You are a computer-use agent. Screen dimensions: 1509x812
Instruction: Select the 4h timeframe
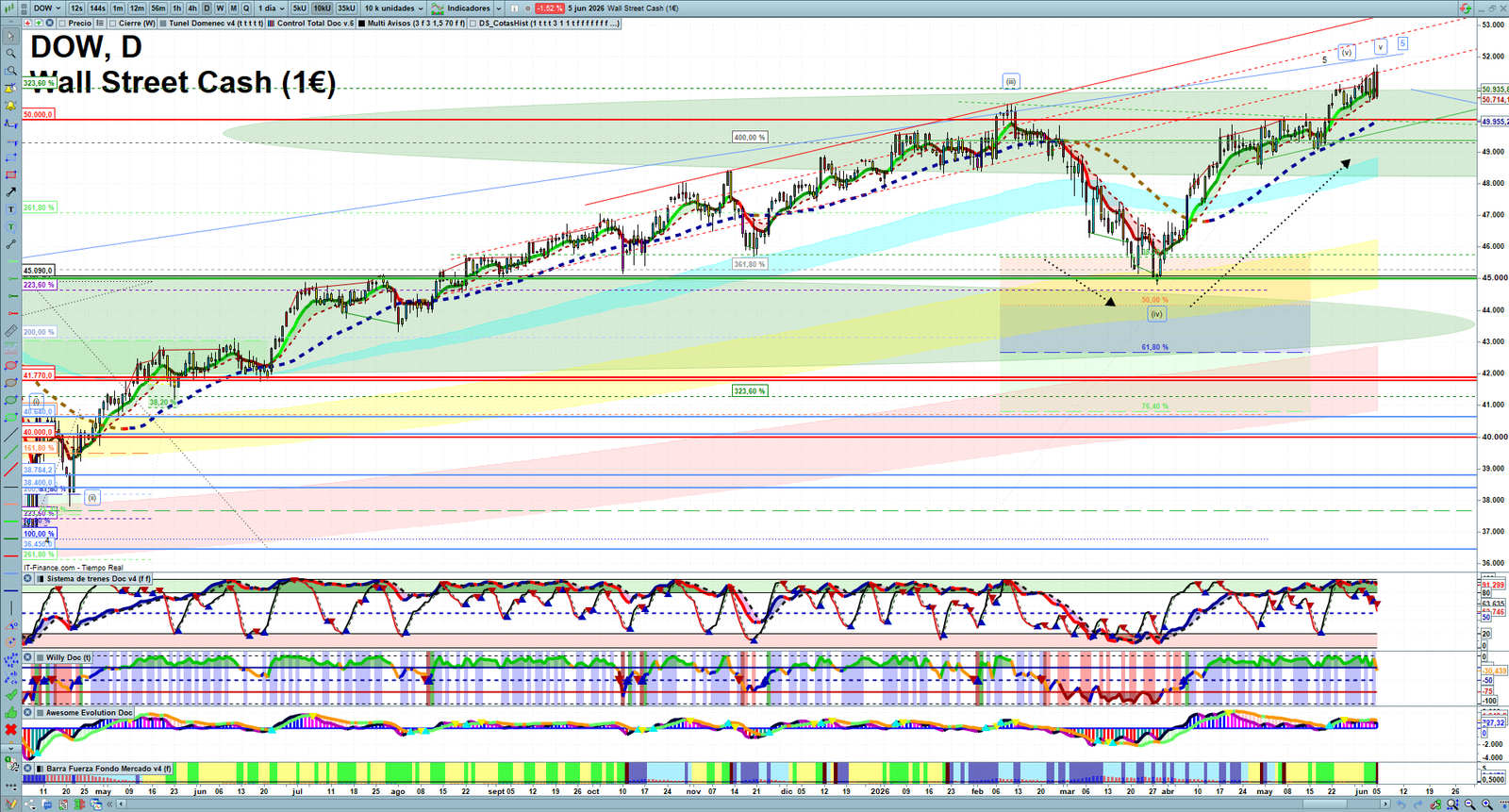[x=192, y=8]
